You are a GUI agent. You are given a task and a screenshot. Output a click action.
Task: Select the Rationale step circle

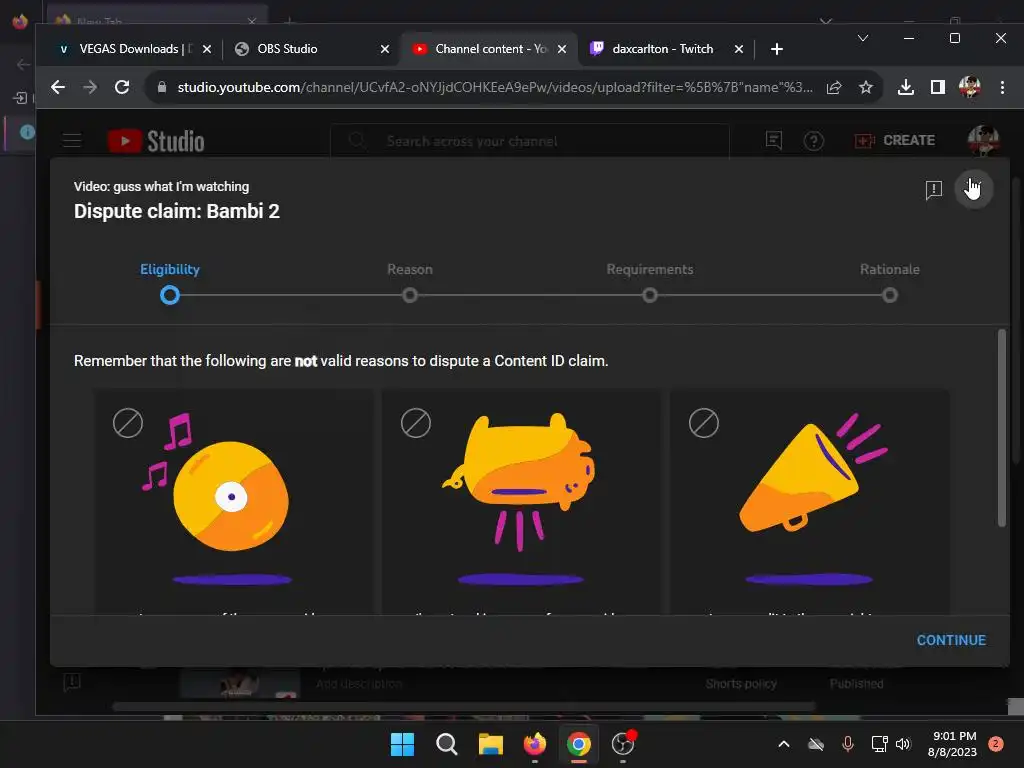coord(889,296)
